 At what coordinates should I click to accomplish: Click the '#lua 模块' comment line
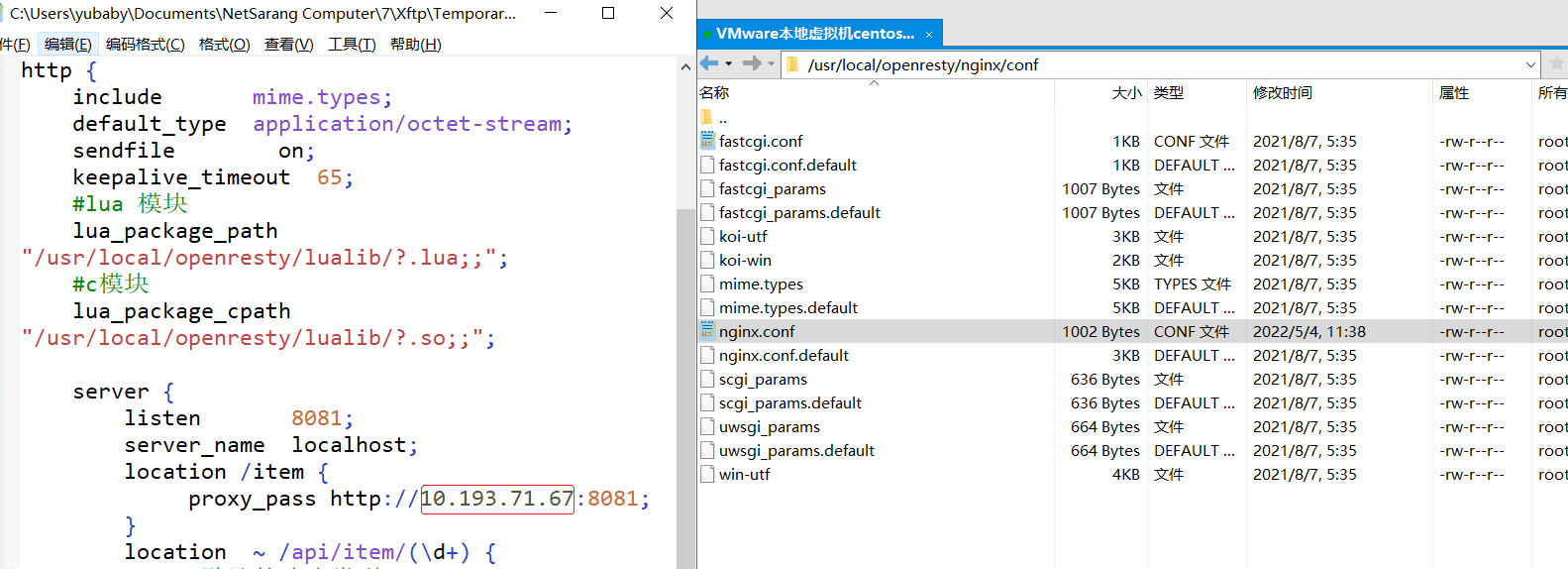point(130,203)
